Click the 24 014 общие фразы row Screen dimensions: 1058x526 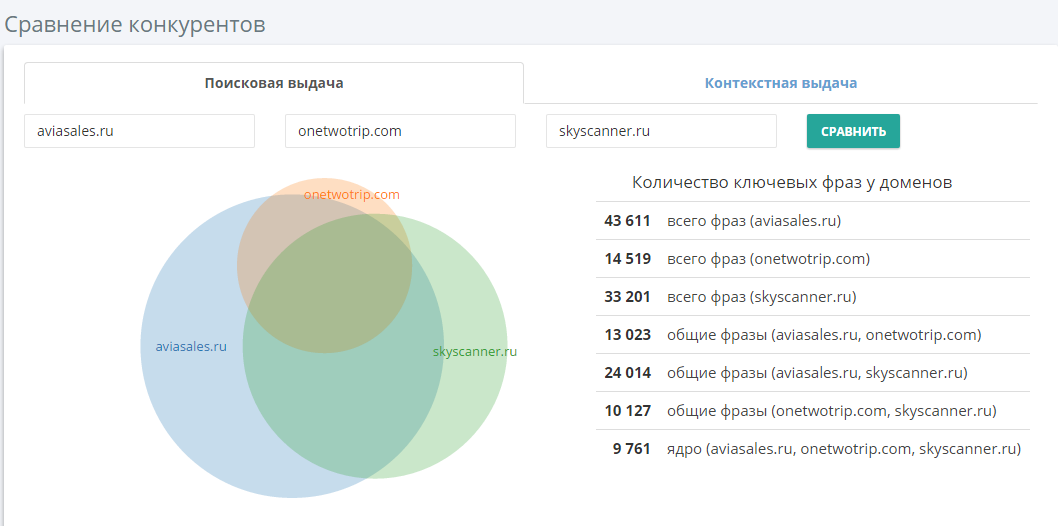[x=812, y=373]
